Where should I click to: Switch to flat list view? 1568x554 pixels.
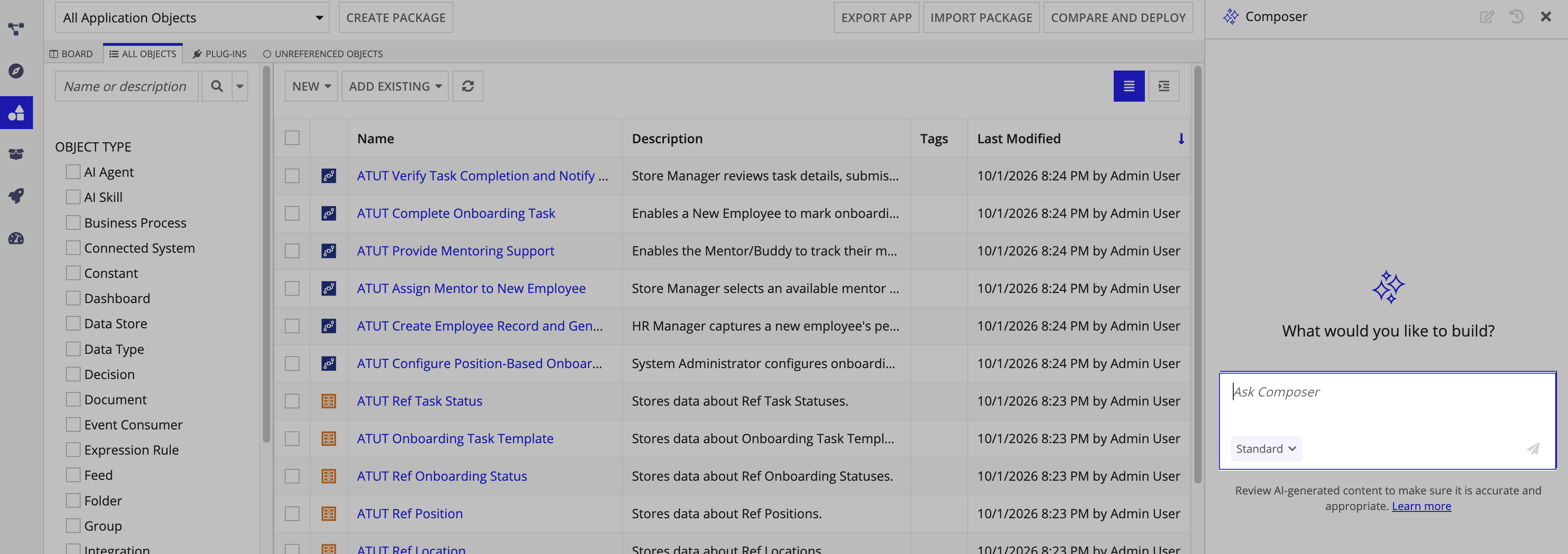(x=1129, y=87)
